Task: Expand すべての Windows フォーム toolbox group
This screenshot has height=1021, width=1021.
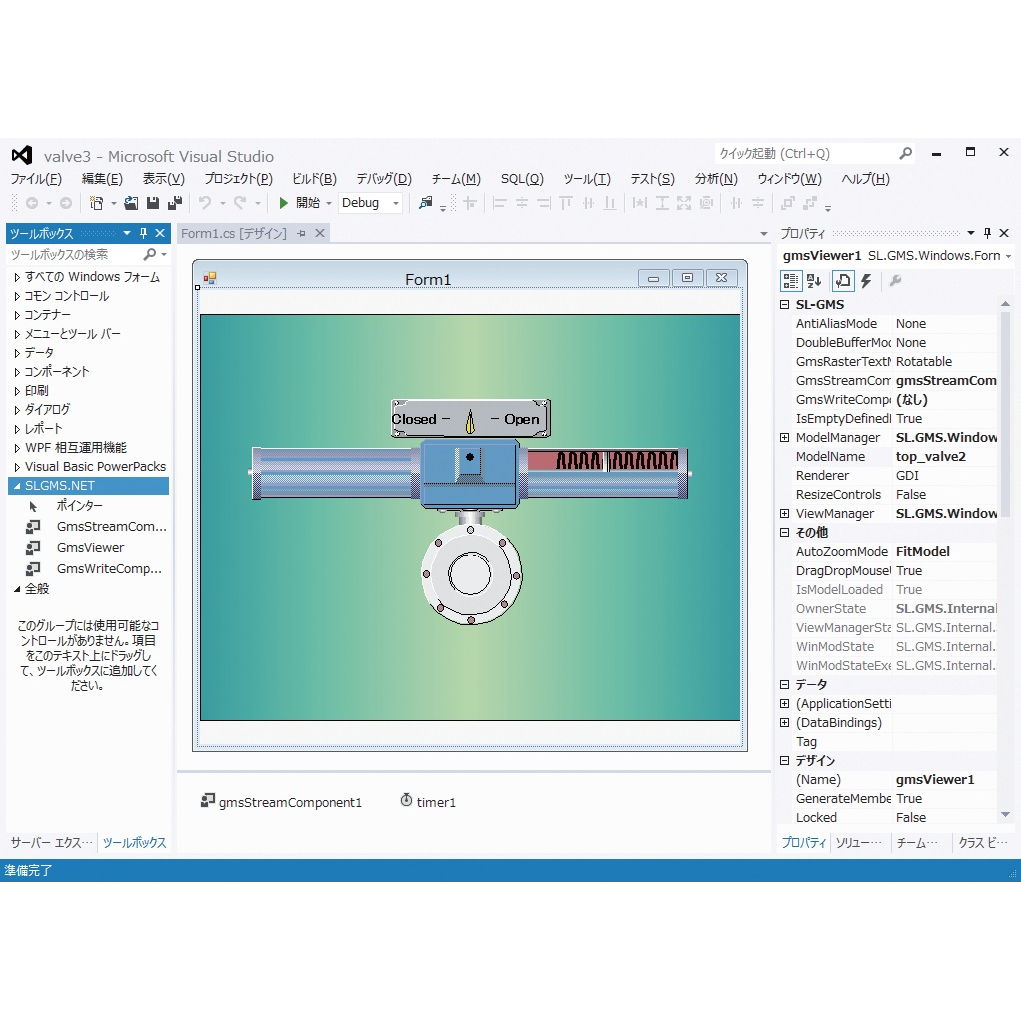Action: (18, 277)
